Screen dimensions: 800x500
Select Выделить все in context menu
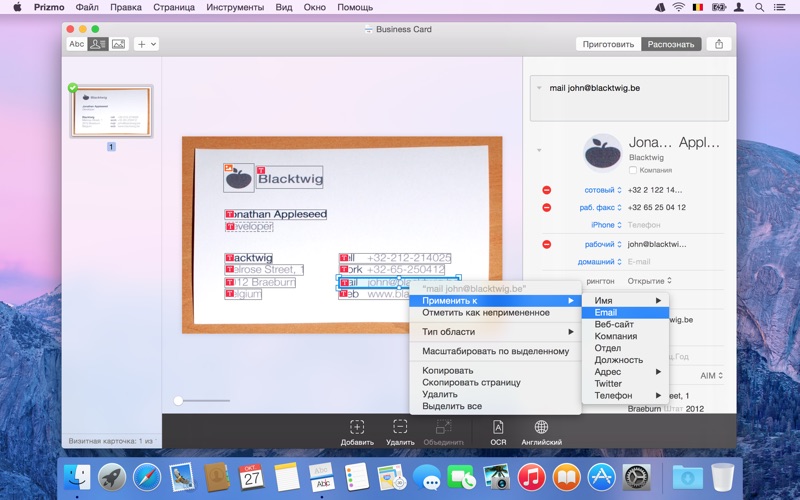tap(495, 406)
